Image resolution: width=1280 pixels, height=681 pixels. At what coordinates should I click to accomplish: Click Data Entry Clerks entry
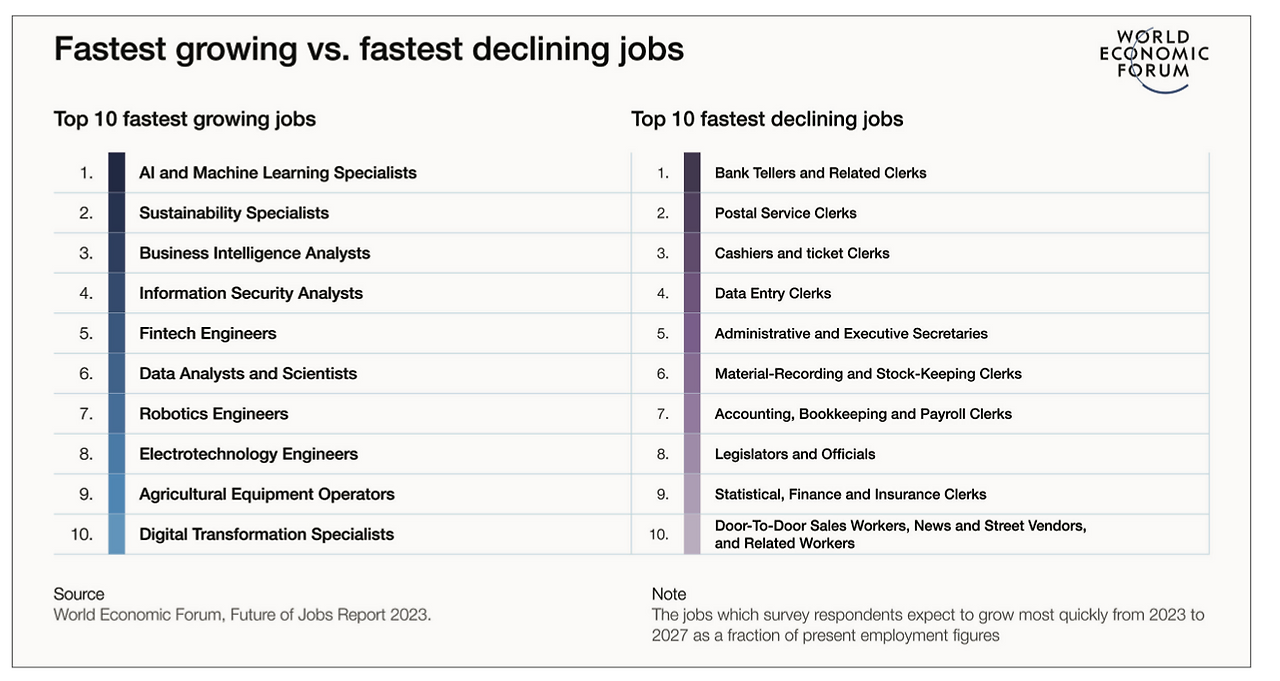click(773, 293)
